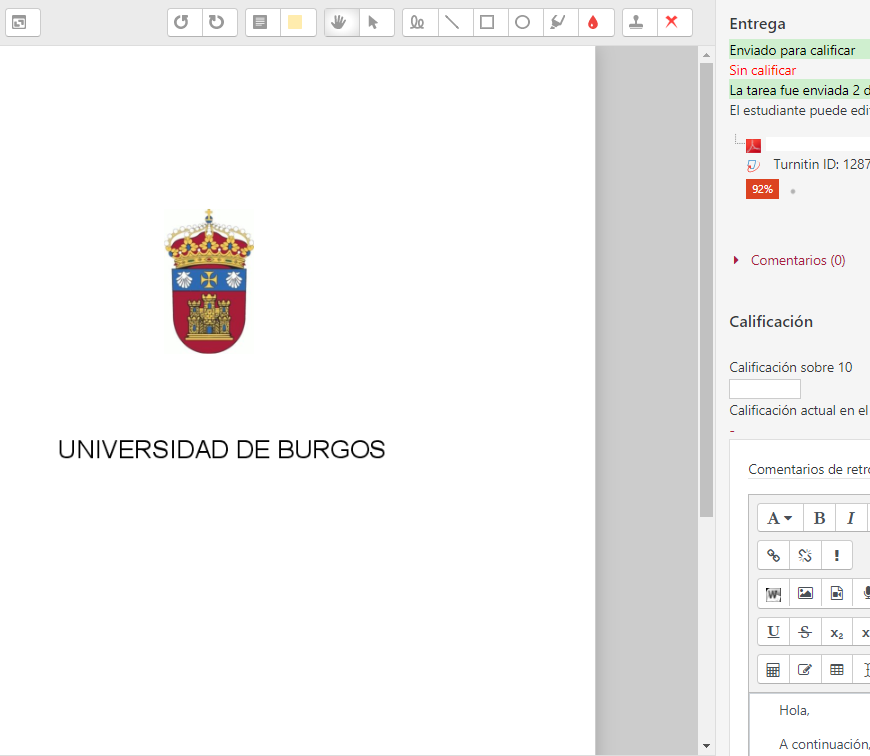Click the document vertical scrollbar thumb
Image resolution: width=870 pixels, height=756 pixels.
[706, 290]
